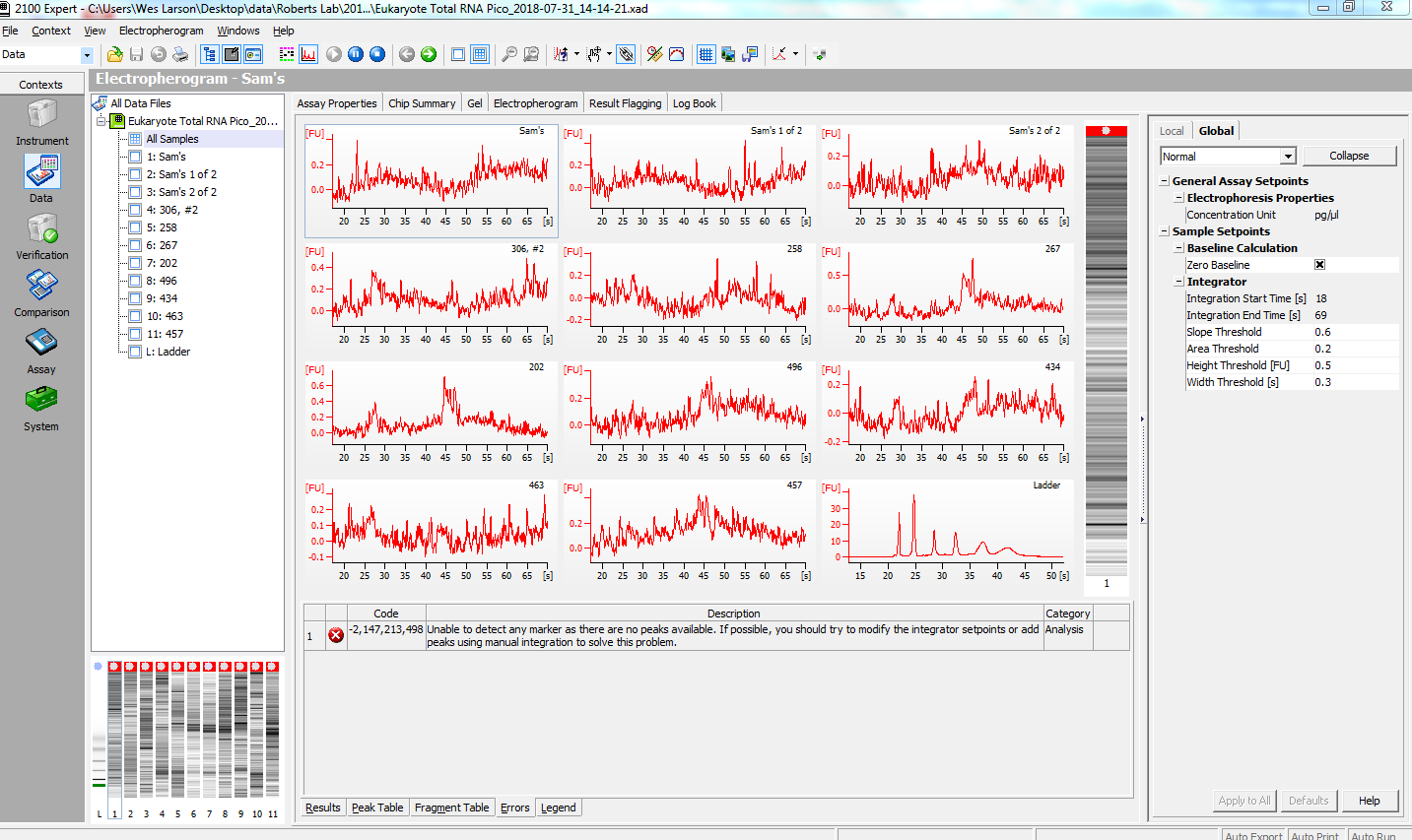Open the Normal setpoints mode dropdown
Viewport: 1412px width, 840px height.
(x=1287, y=157)
